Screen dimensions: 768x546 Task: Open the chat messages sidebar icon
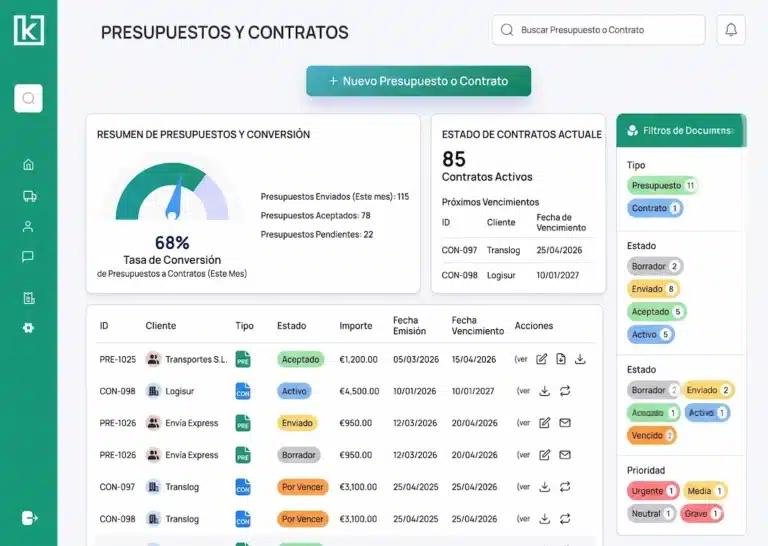tap(28, 257)
